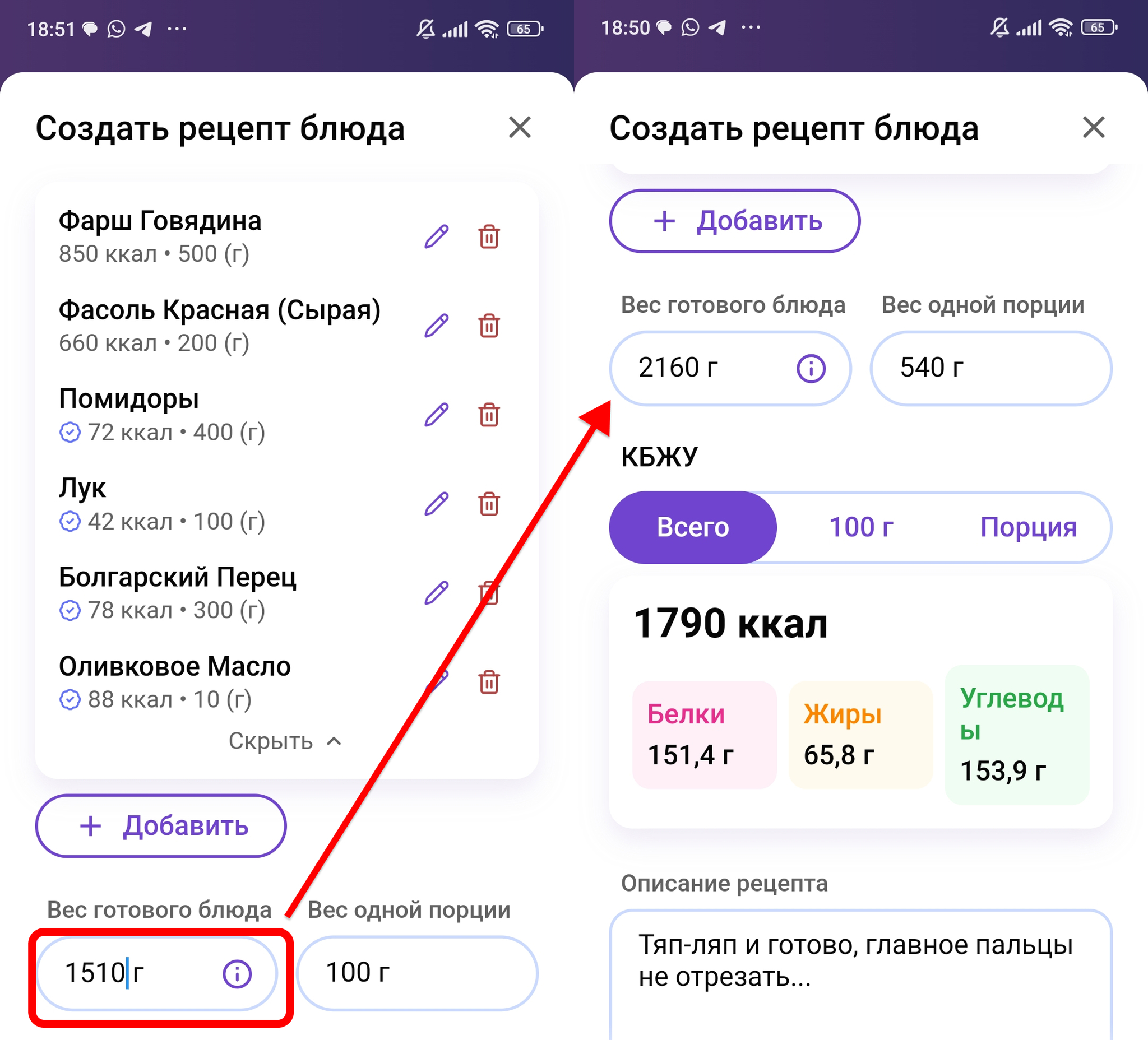Viewport: 1148px width, 1040px height.
Task: Tap recipe description text area
Action: 860,974
